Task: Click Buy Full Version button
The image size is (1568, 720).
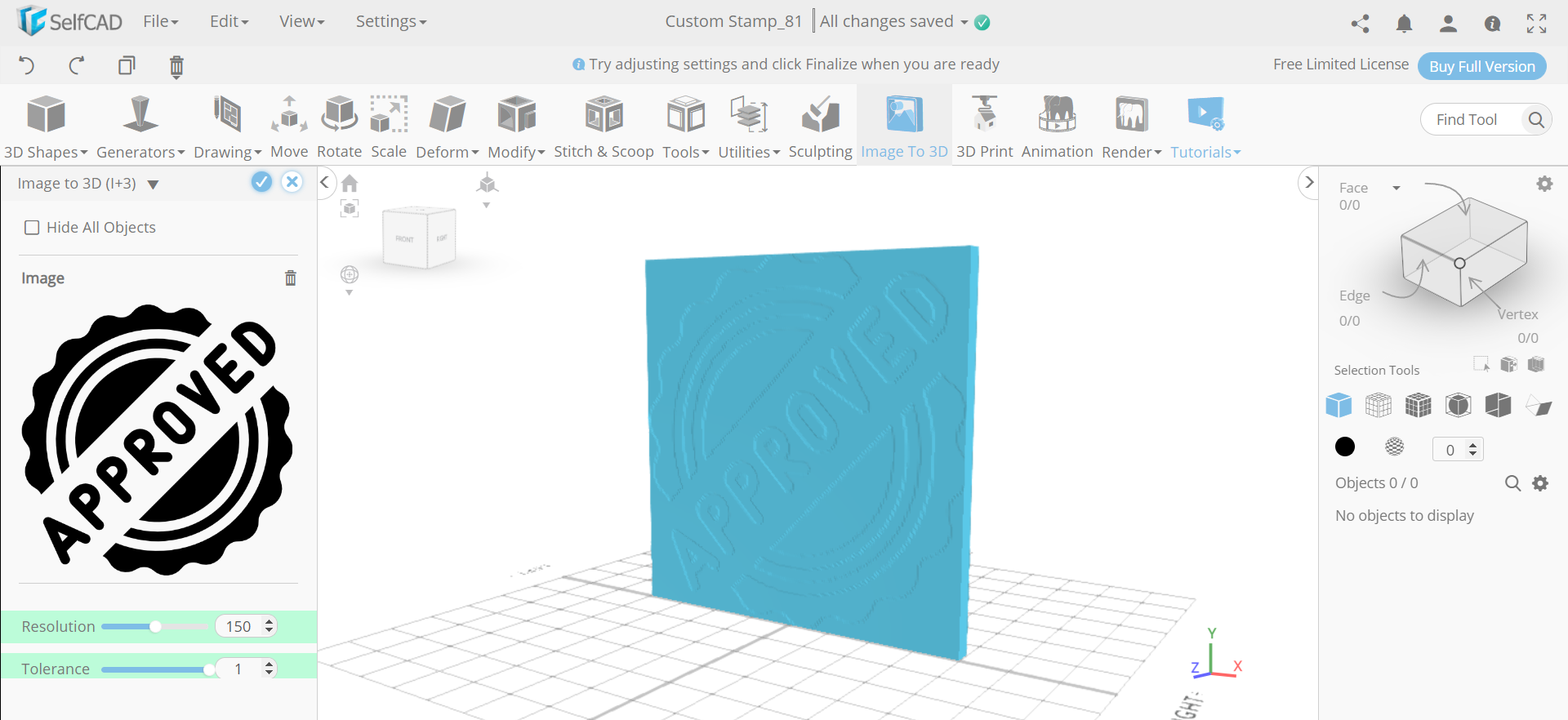Action: (x=1482, y=66)
